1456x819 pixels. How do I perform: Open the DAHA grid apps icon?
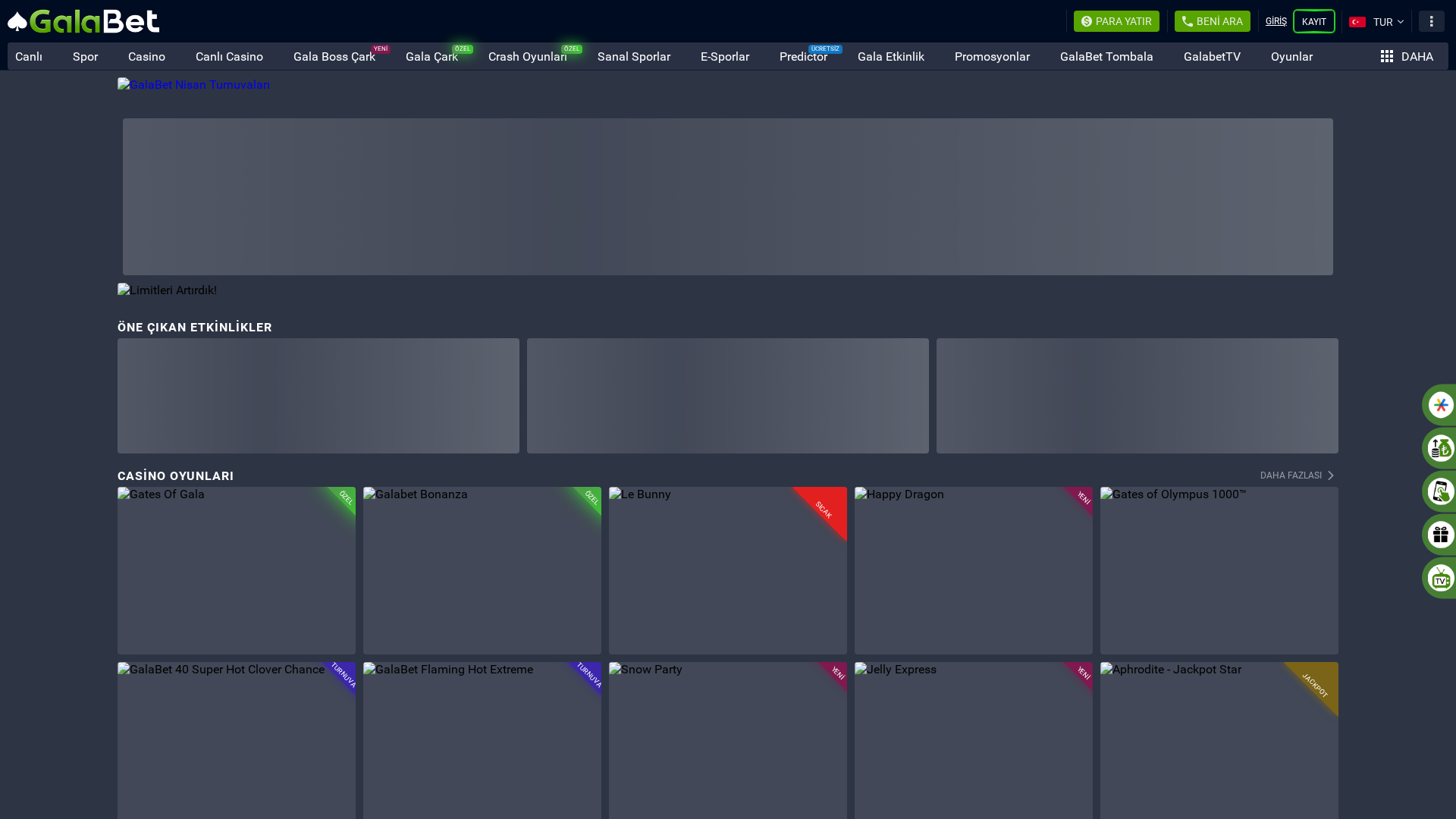click(1386, 56)
